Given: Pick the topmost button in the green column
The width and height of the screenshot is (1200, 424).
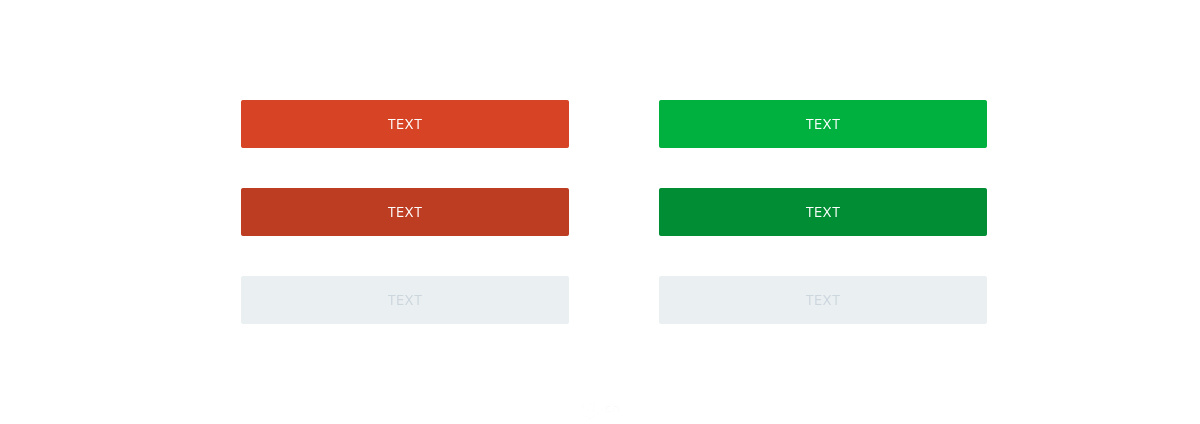Looking at the screenshot, I should 823,124.
